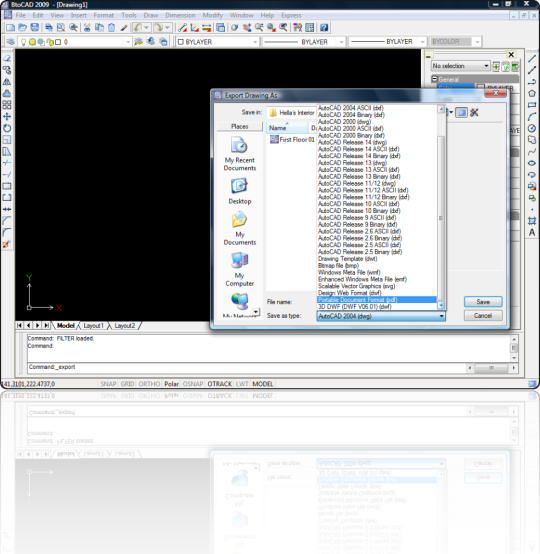Click the New drawing toolbar icon
Image resolution: width=540 pixels, height=554 pixels.
(x=11, y=28)
